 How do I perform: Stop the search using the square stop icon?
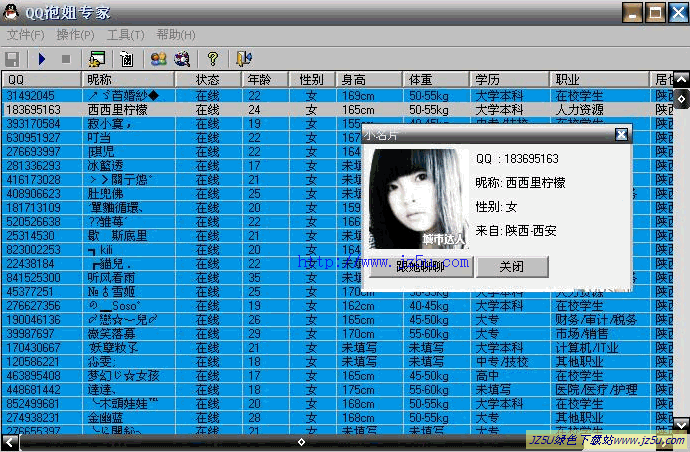66,59
